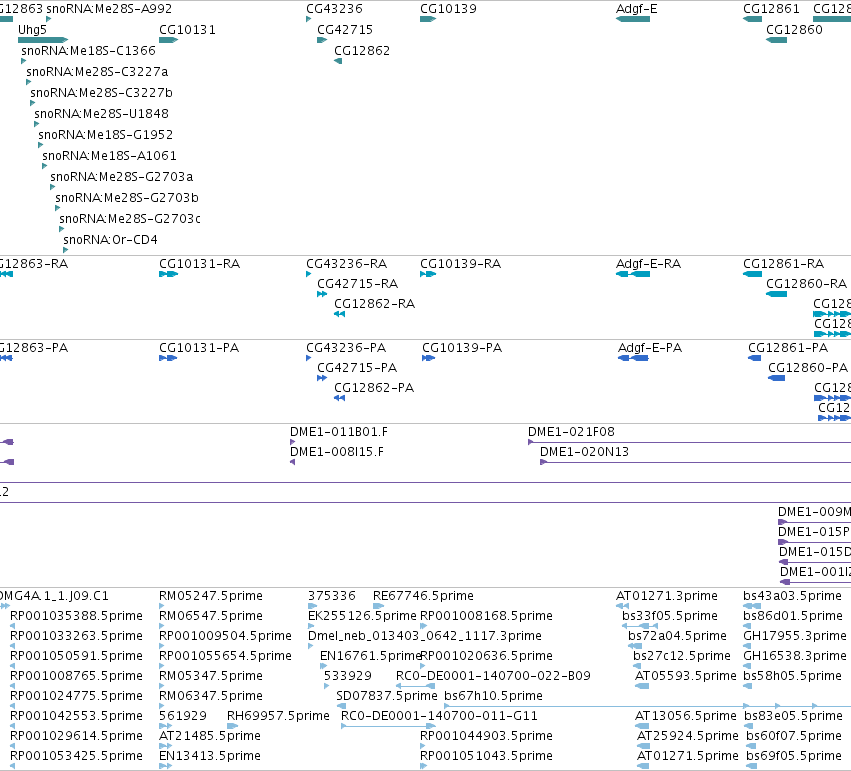Click the RP001055654.5prime EST label
This screenshot has width=851, height=771.
[225, 656]
